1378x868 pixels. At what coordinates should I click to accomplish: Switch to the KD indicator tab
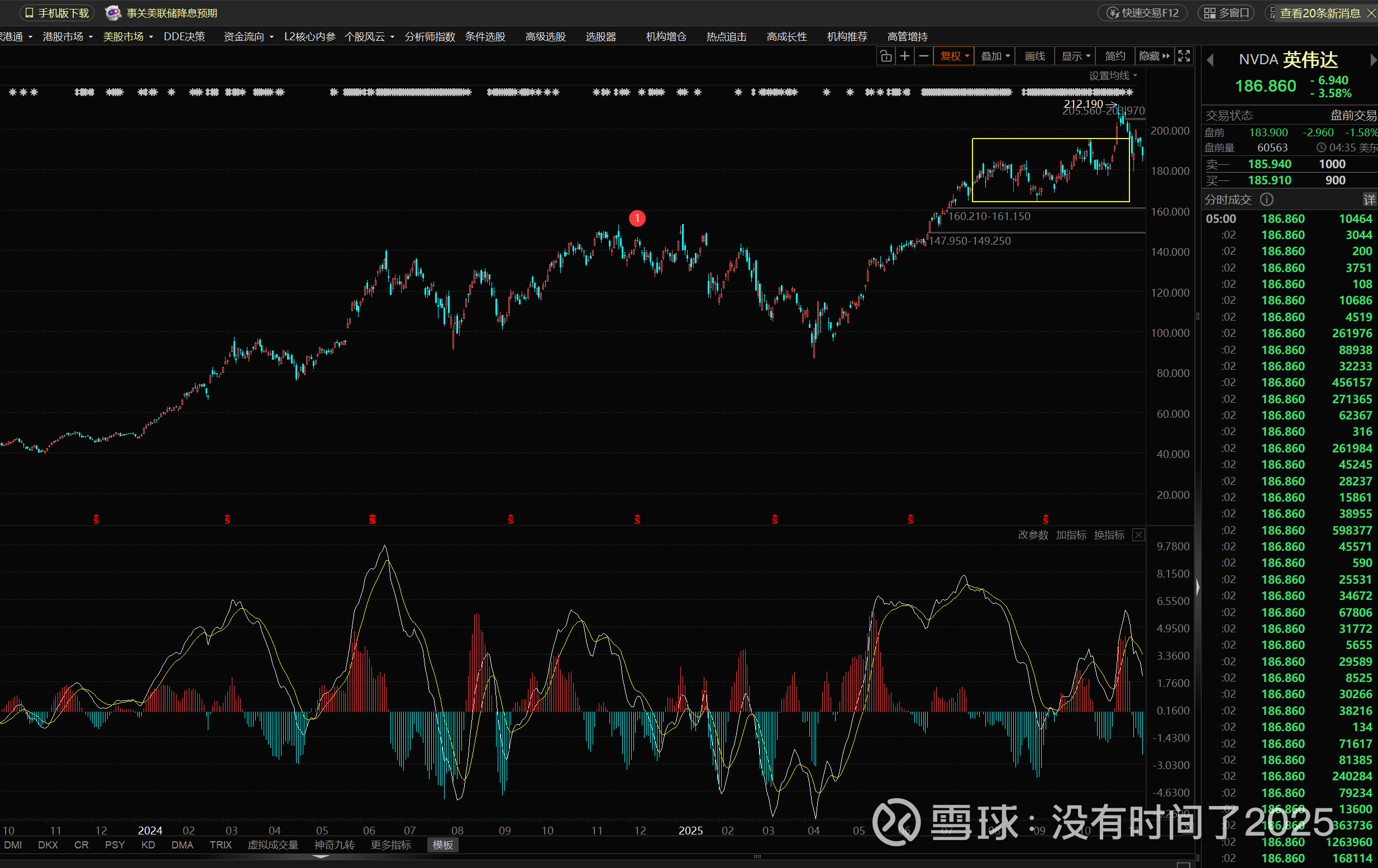click(147, 845)
